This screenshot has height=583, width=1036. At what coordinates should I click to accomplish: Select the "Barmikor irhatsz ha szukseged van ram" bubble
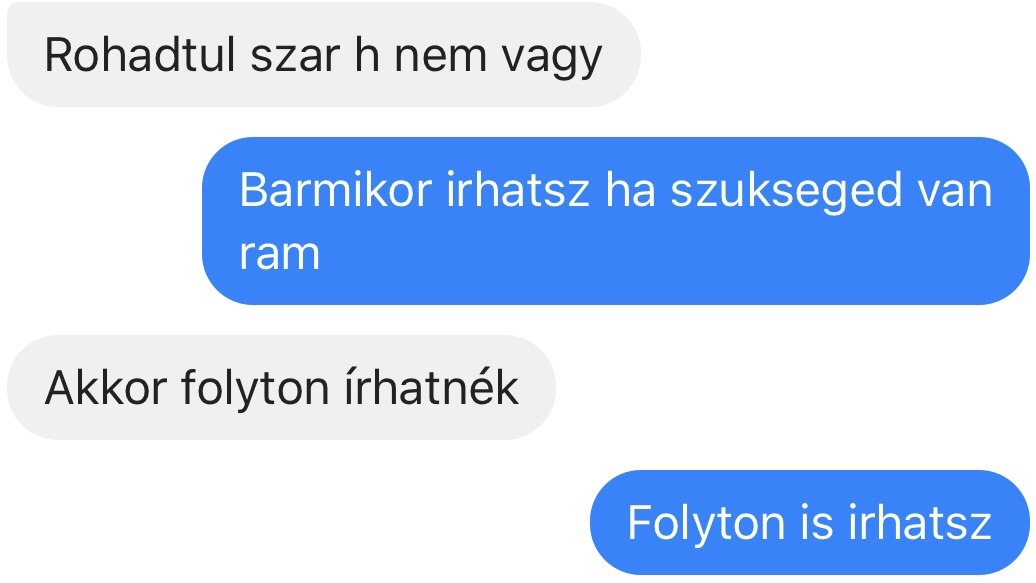pos(616,221)
